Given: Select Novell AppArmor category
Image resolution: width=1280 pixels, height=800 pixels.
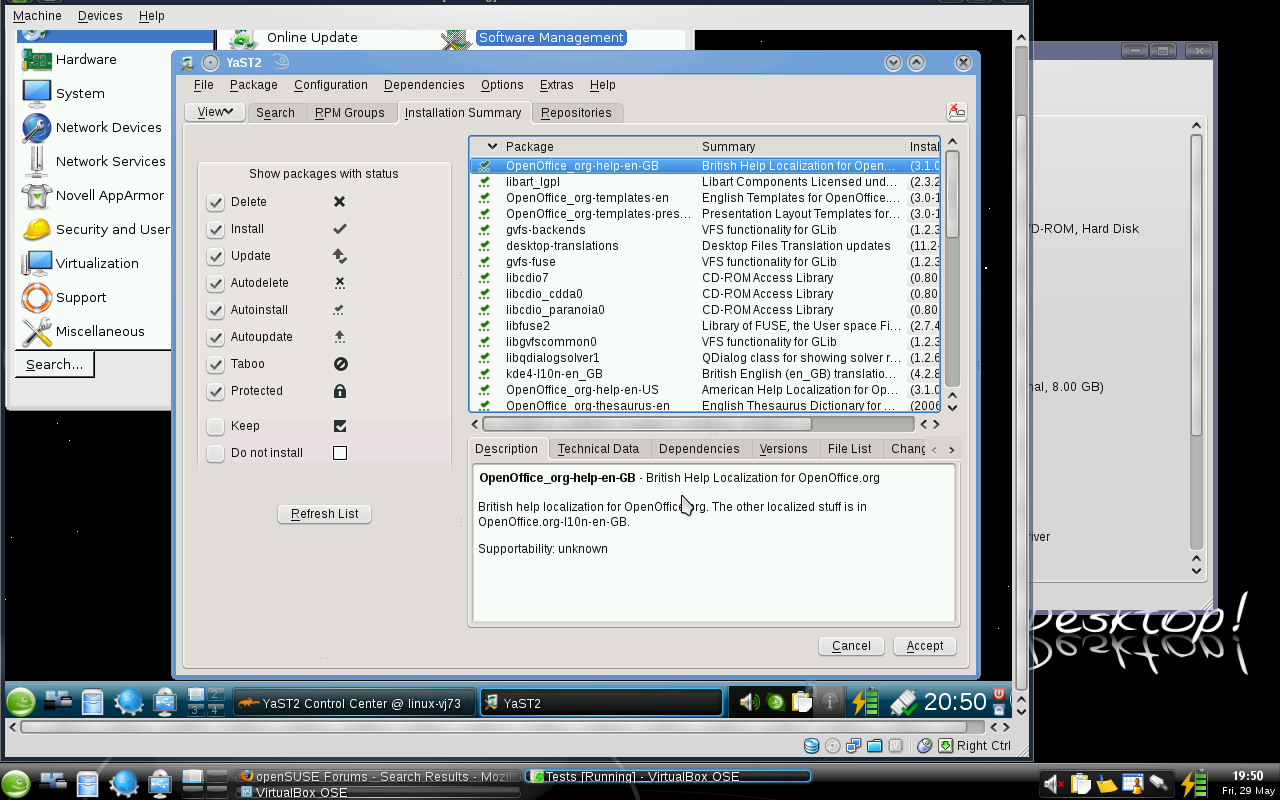Looking at the screenshot, I should point(93,196).
